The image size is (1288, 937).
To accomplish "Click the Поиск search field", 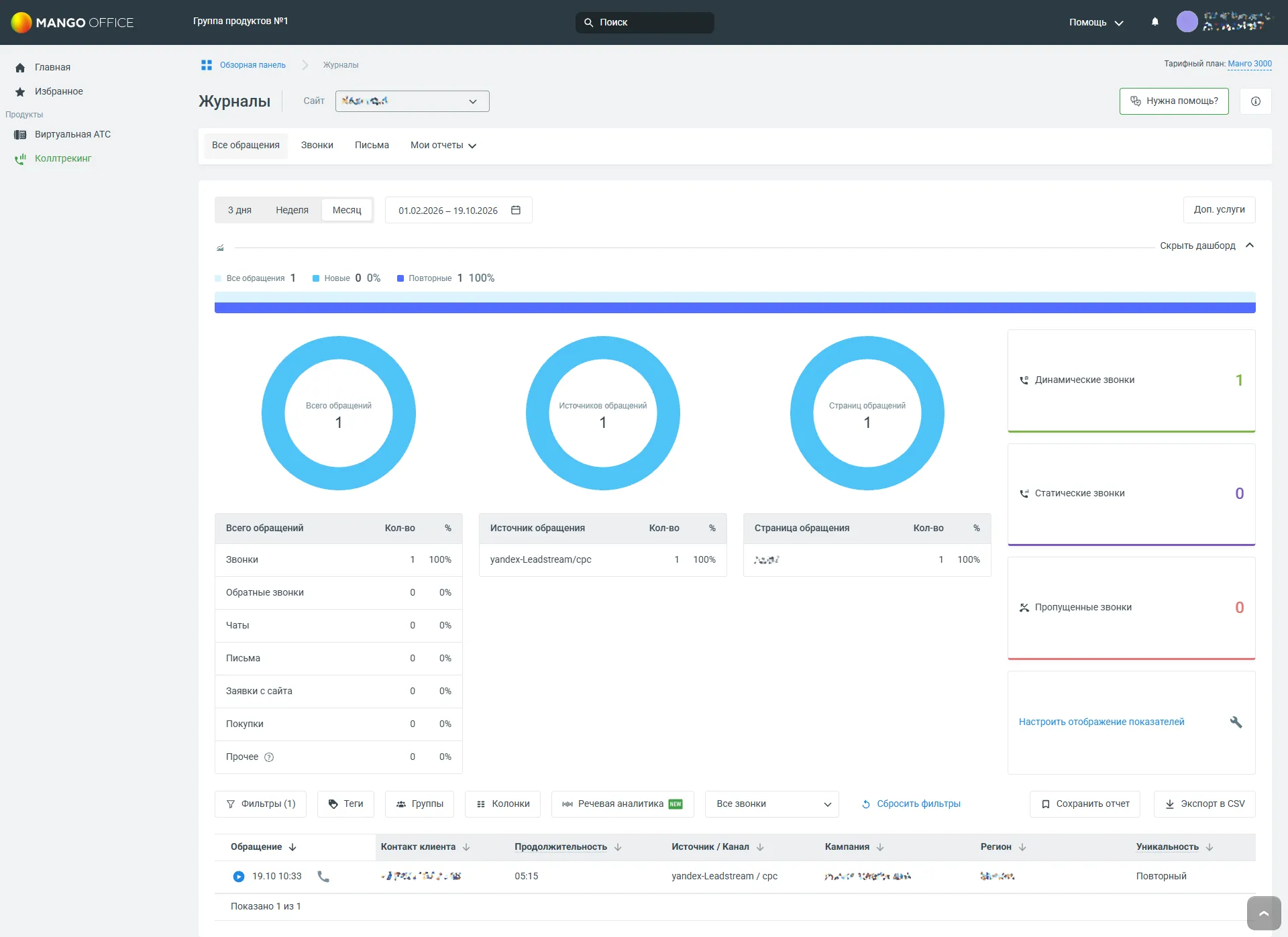I will tap(645, 22).
